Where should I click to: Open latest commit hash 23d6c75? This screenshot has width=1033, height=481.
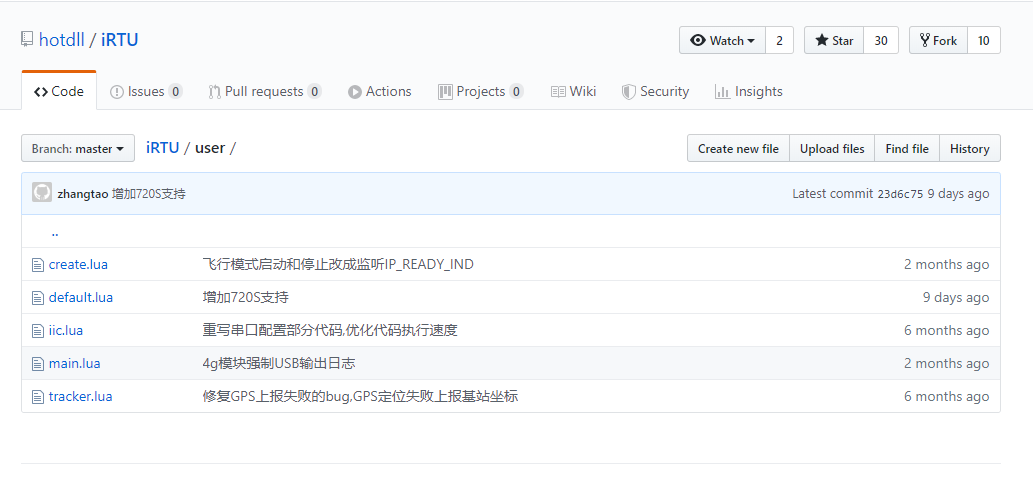(900, 194)
